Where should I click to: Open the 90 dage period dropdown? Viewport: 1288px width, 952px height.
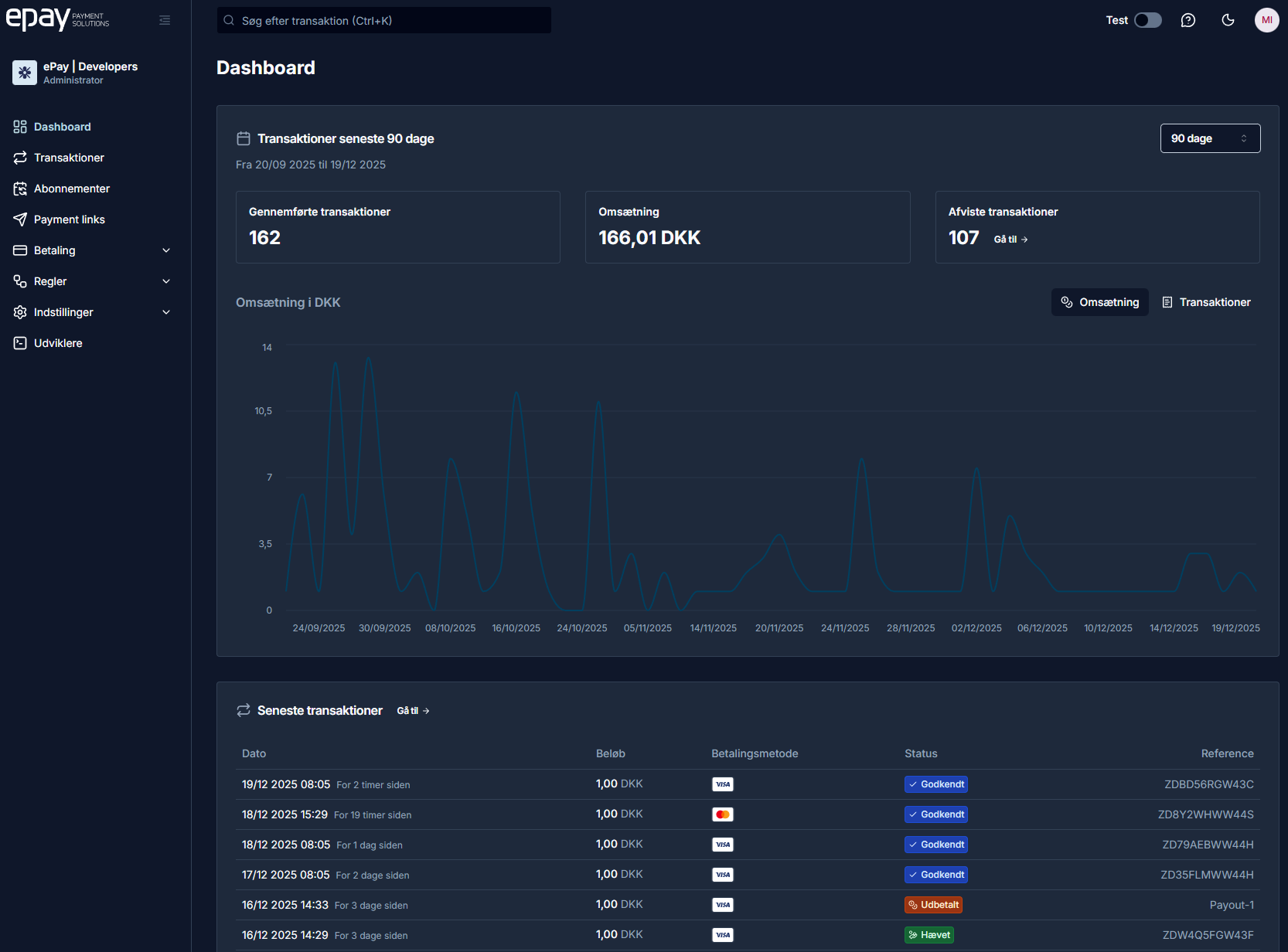click(x=1209, y=138)
